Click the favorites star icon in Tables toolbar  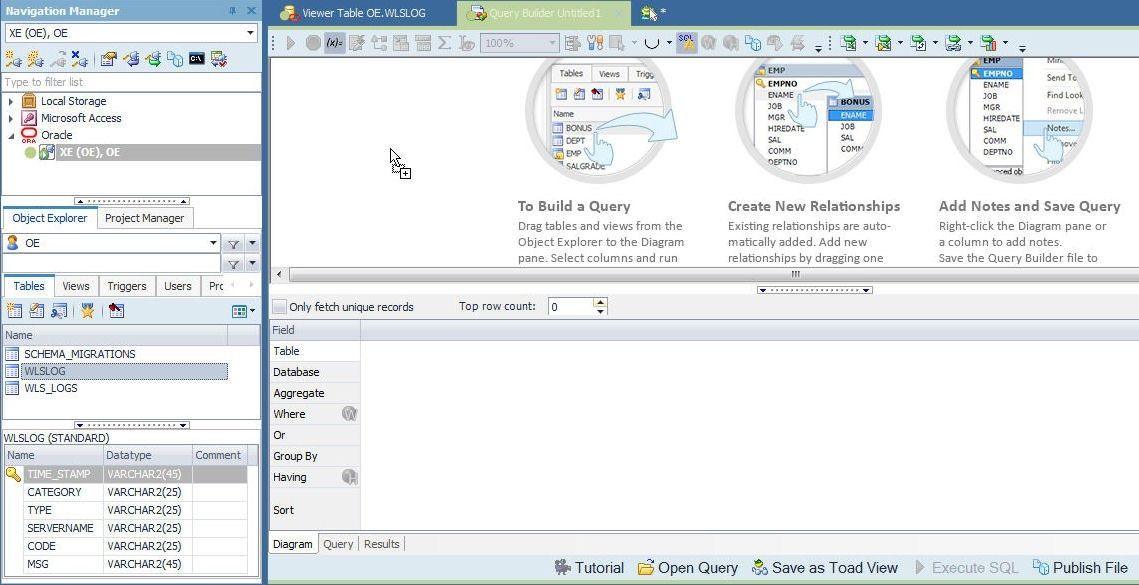(x=89, y=311)
